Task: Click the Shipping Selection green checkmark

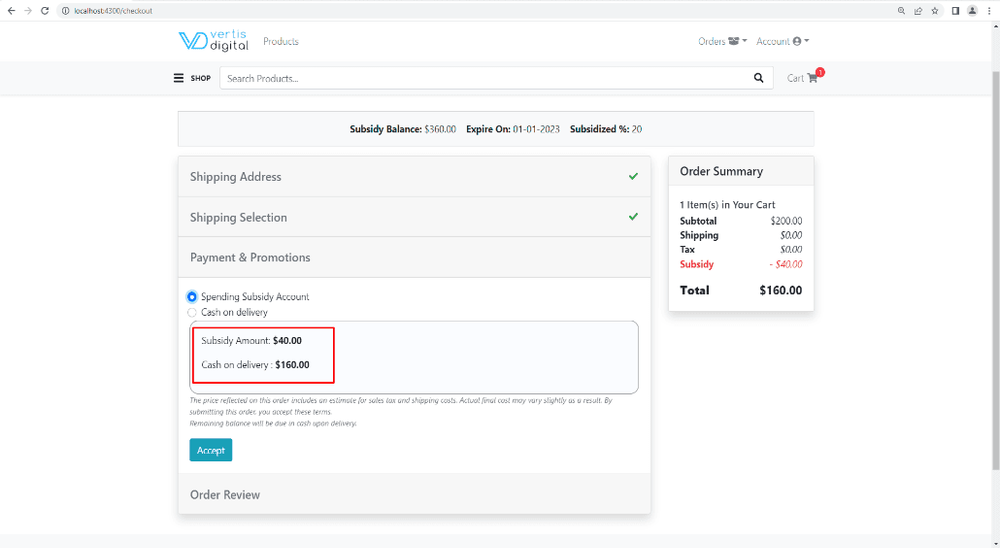Action: pyautogui.click(x=633, y=217)
